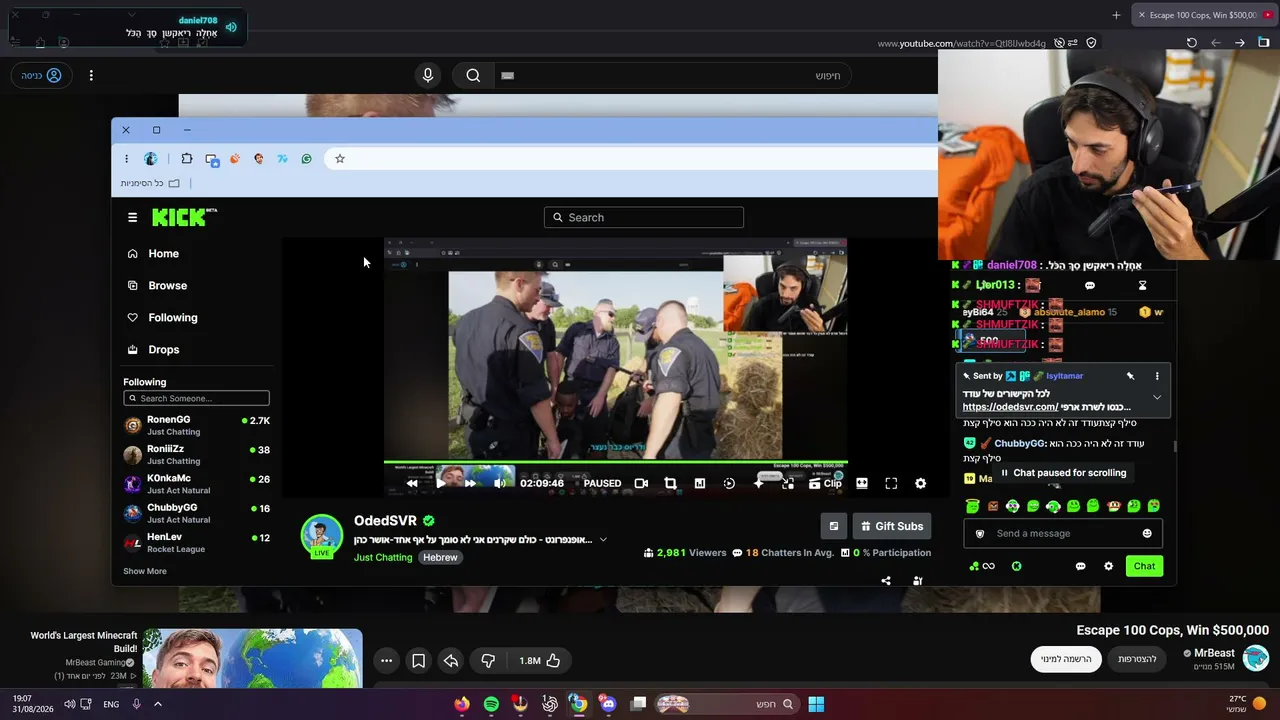Click the crop icon in Kick player

click(670, 483)
